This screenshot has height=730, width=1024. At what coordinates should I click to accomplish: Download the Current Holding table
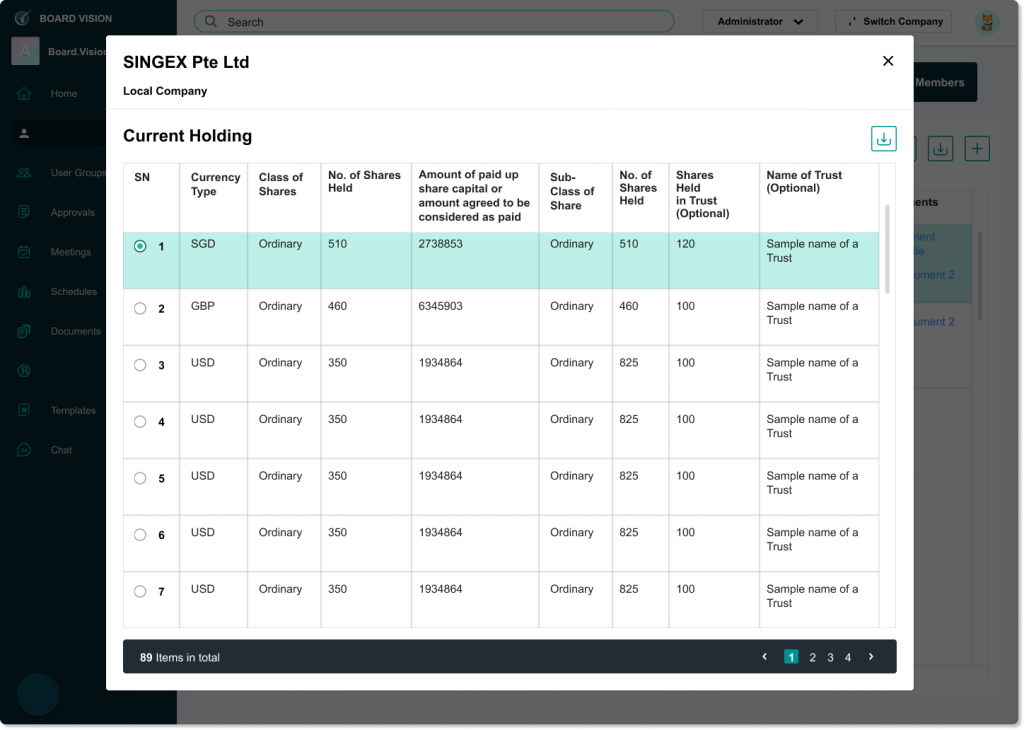coord(883,139)
